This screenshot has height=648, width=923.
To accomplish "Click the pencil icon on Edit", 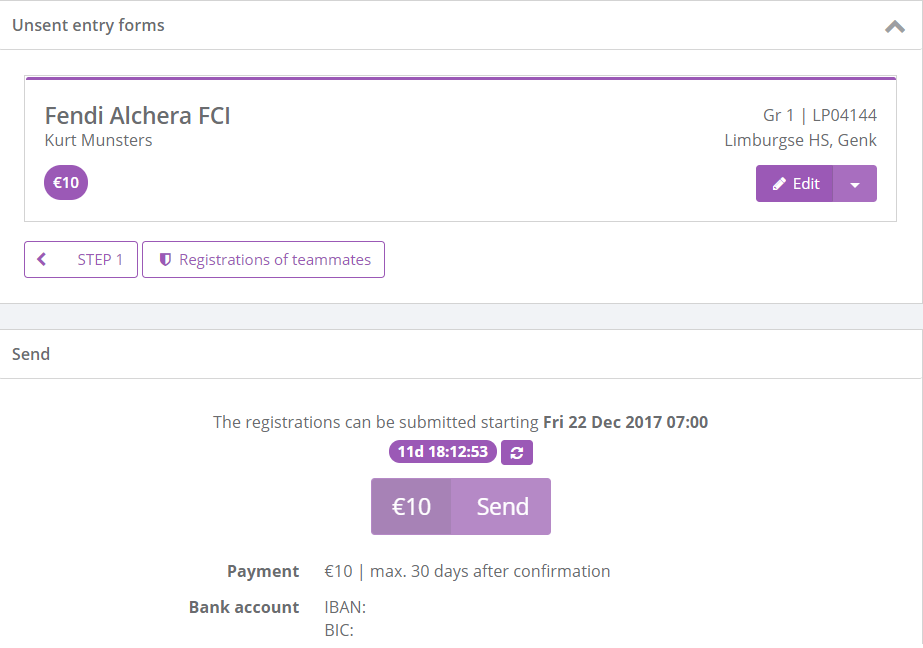I will [779, 184].
